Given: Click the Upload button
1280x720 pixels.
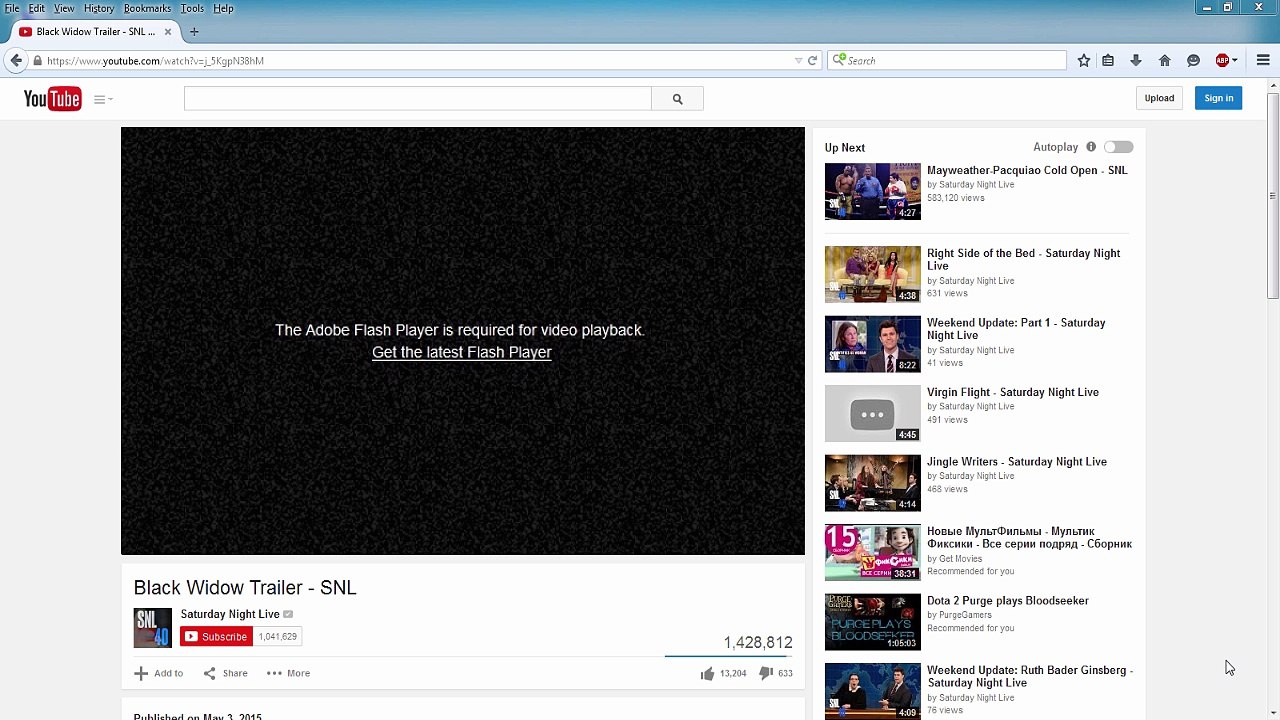Looking at the screenshot, I should (x=1159, y=98).
